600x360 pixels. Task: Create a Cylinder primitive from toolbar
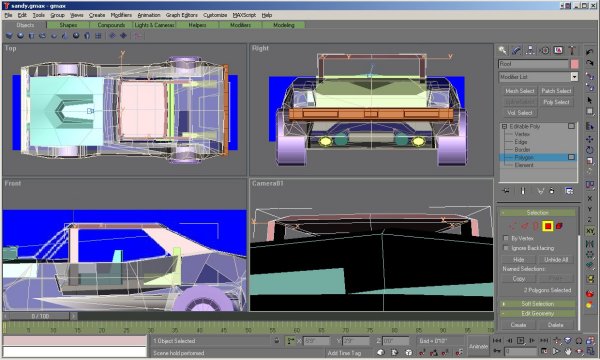[31, 36]
